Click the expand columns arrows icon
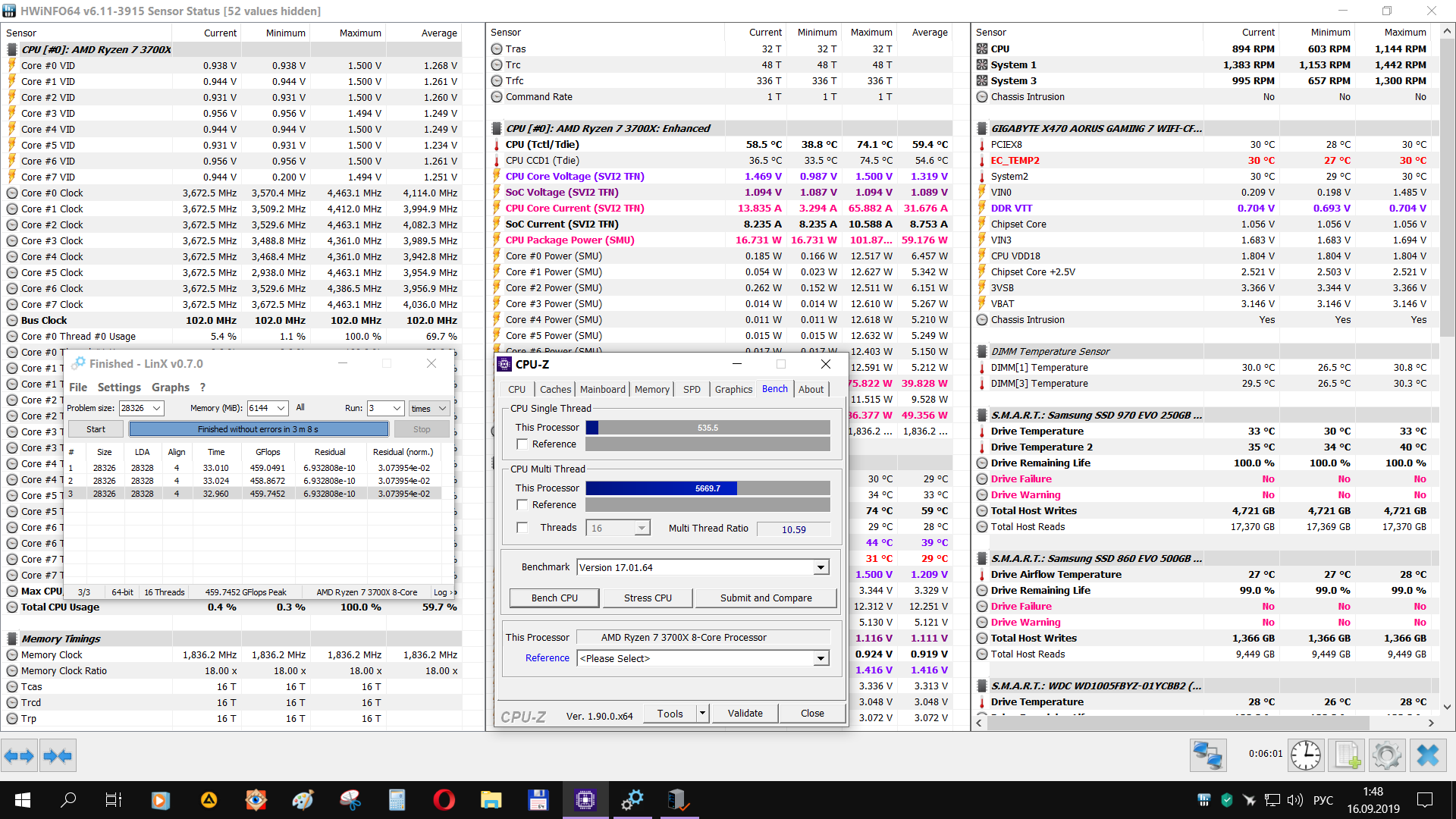The height and width of the screenshot is (819, 1456). pyautogui.click(x=19, y=755)
